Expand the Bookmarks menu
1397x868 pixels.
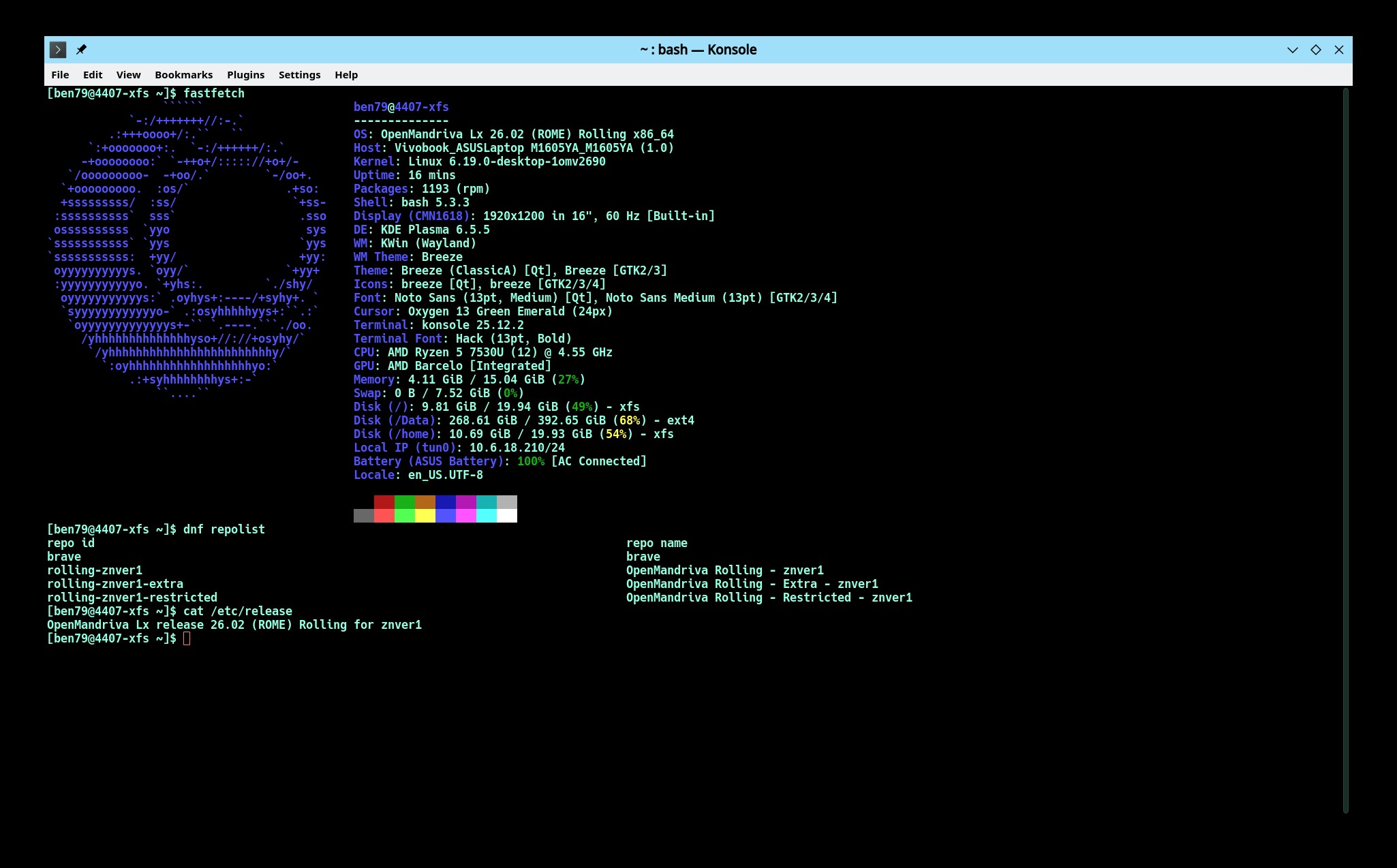coord(183,75)
